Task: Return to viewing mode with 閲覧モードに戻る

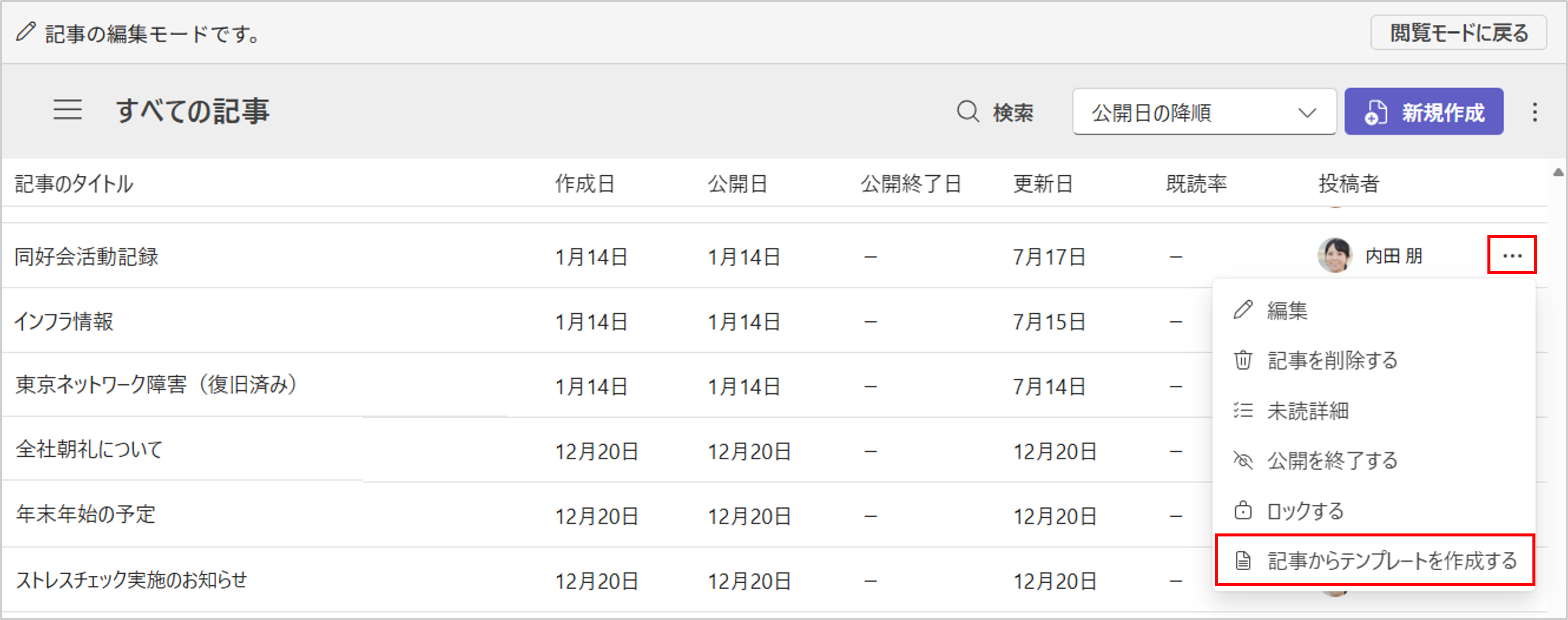Action: (x=1458, y=33)
